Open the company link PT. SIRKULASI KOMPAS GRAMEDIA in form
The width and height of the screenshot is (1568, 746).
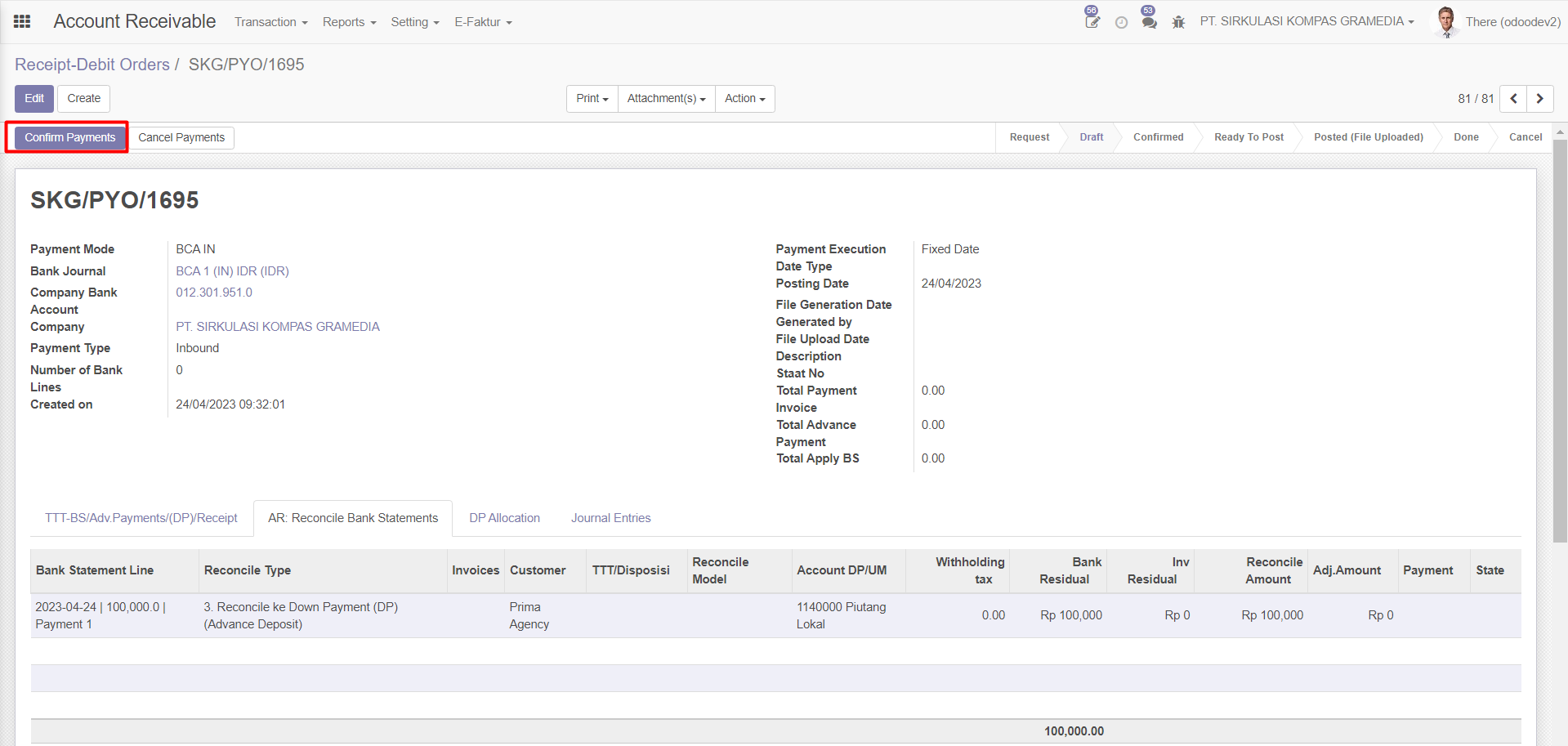278,327
